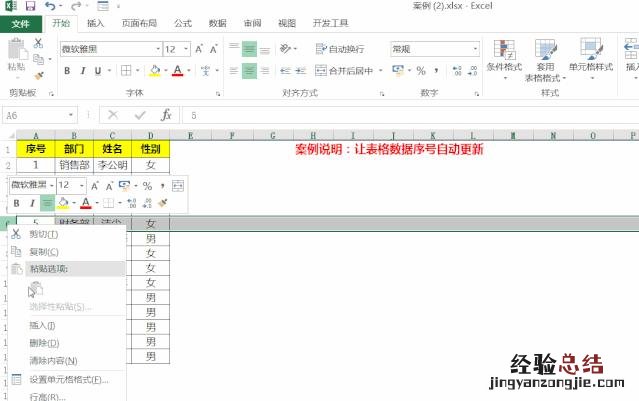Click the Save icon in quick access toolbar
Image resolution: width=639 pixels, height=401 pixels.
tap(30, 6)
